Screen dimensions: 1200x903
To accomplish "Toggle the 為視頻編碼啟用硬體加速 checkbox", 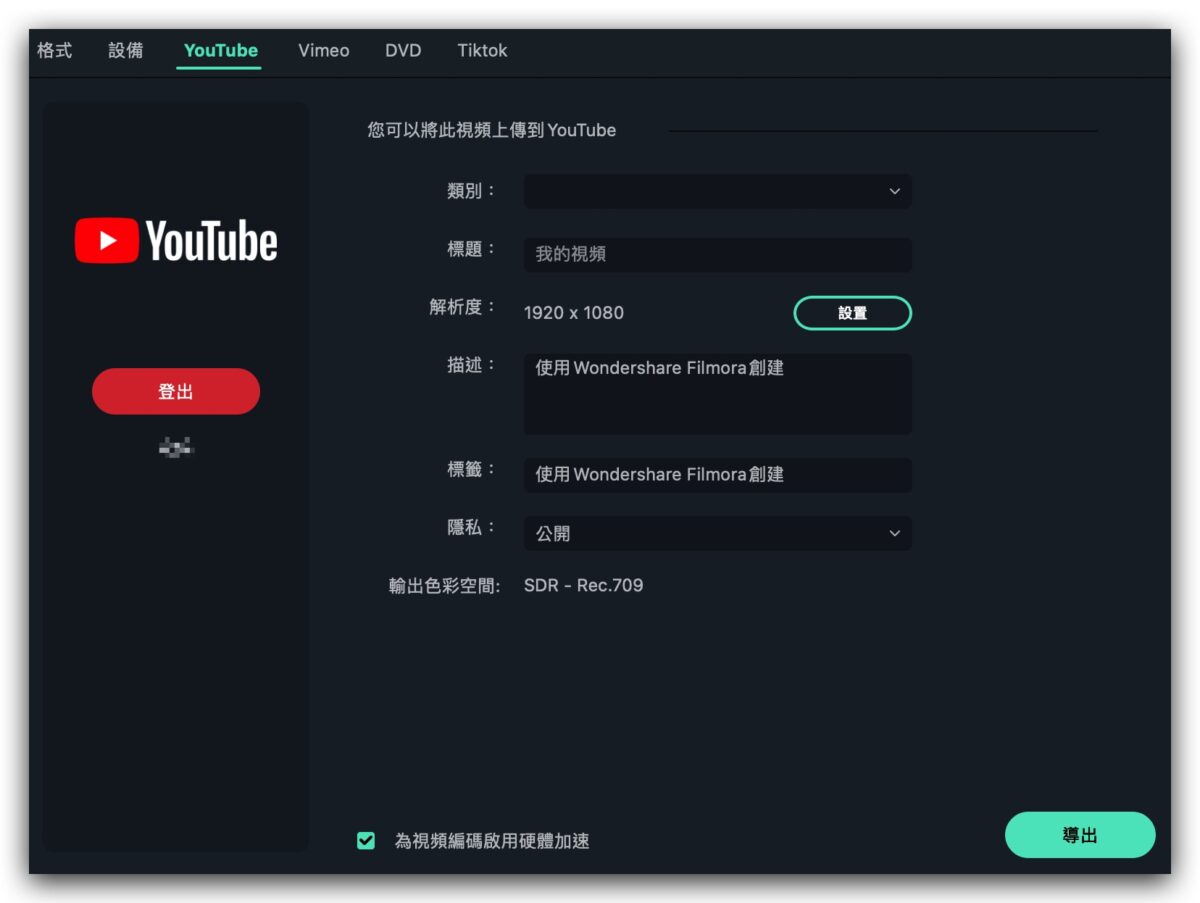I will pos(366,841).
